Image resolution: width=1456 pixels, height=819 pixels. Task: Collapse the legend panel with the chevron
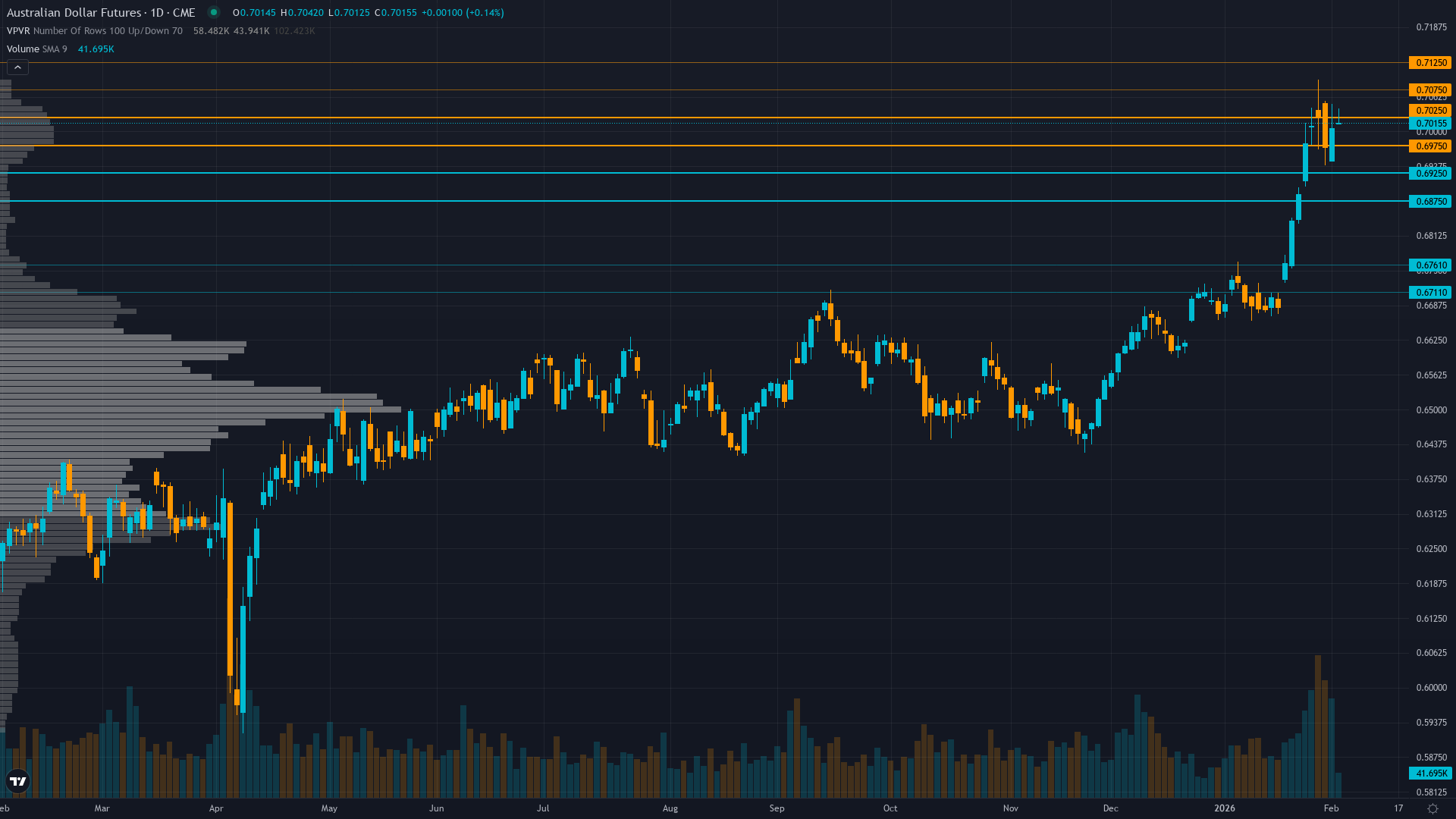[17, 67]
